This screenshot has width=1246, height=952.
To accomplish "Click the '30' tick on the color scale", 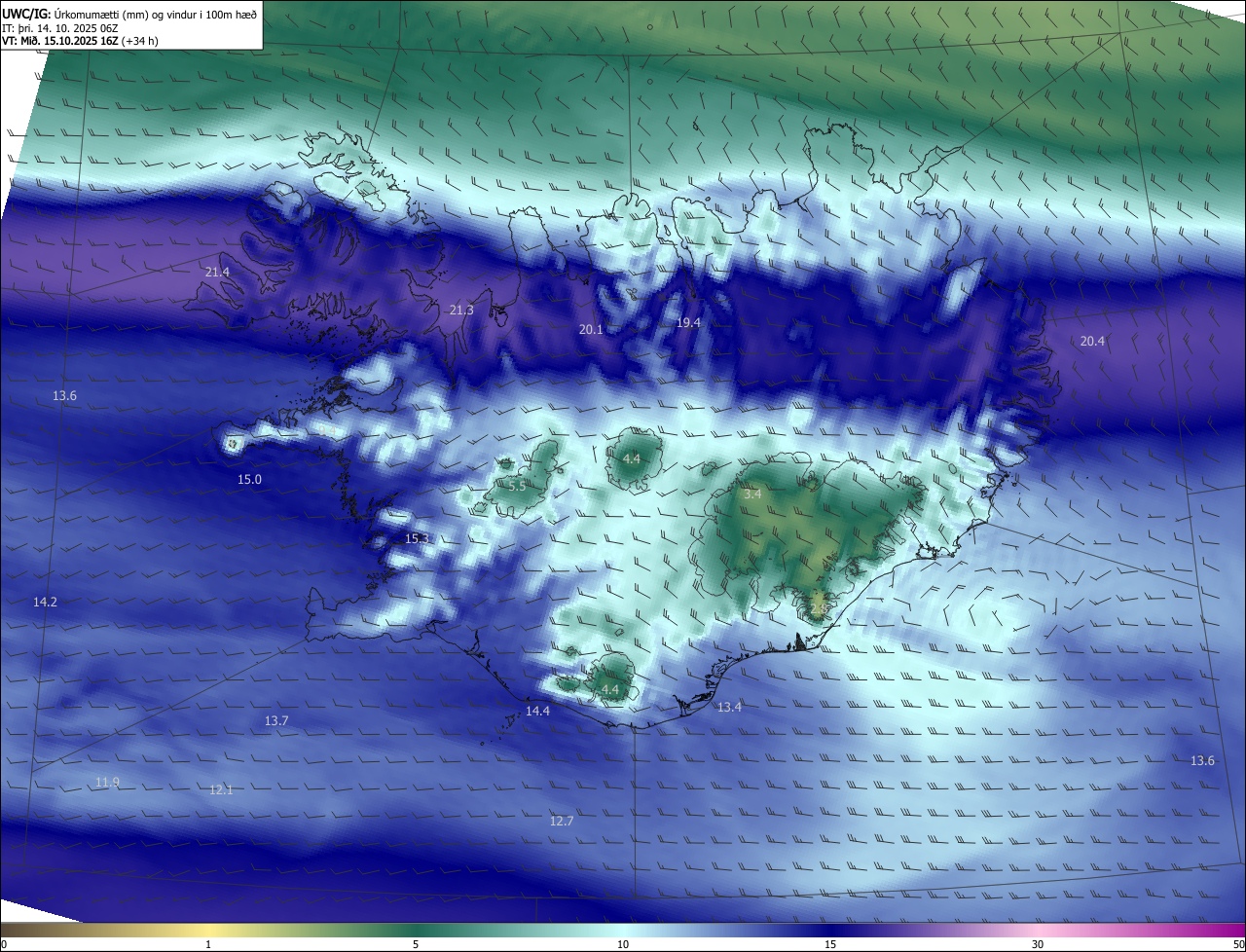I will click(x=1038, y=945).
